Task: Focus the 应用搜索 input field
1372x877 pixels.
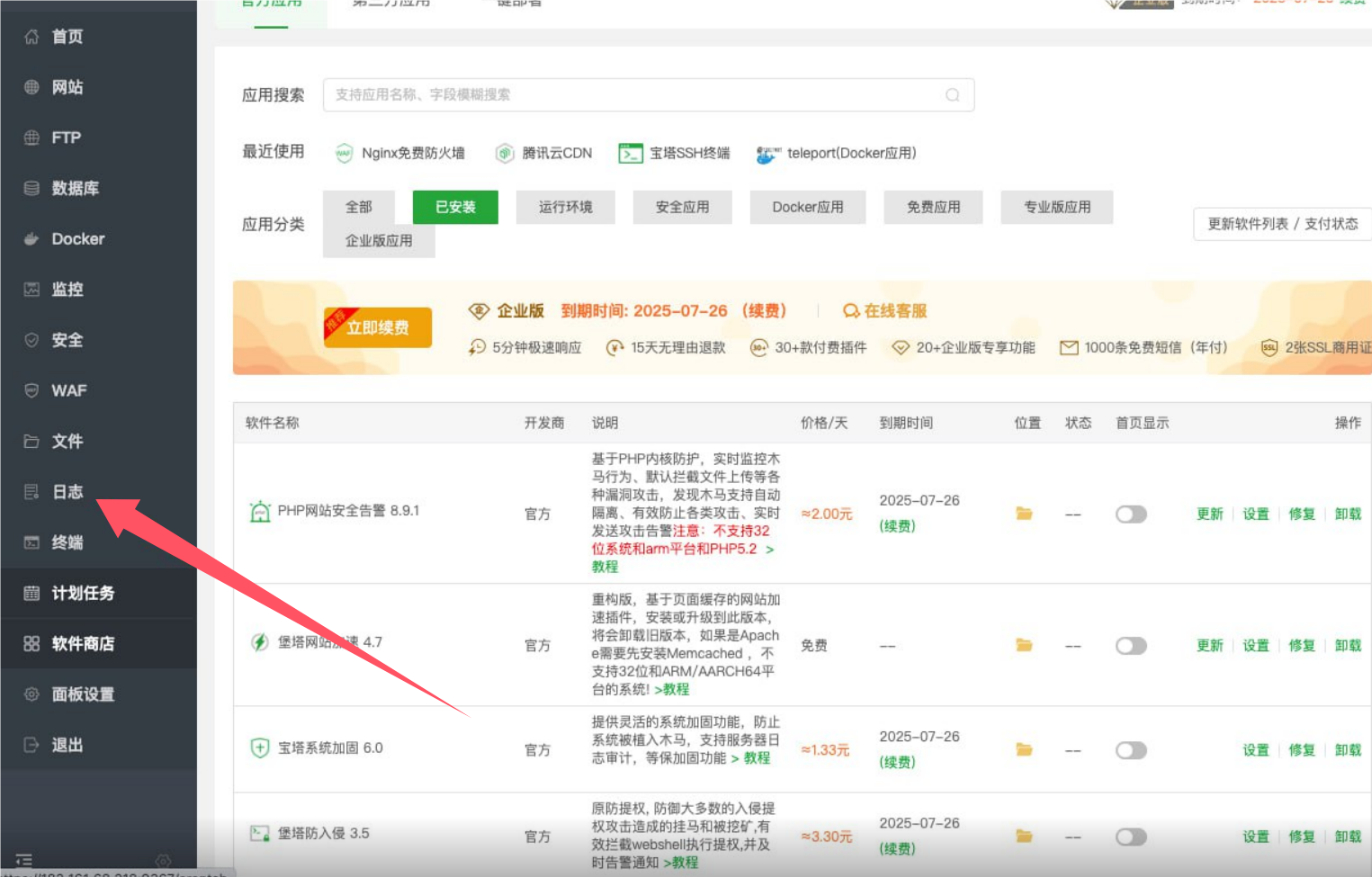Action: [x=648, y=94]
